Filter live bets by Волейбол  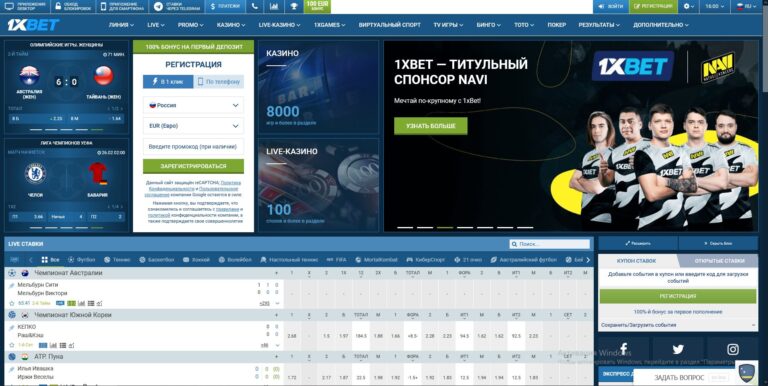[x=235, y=260]
